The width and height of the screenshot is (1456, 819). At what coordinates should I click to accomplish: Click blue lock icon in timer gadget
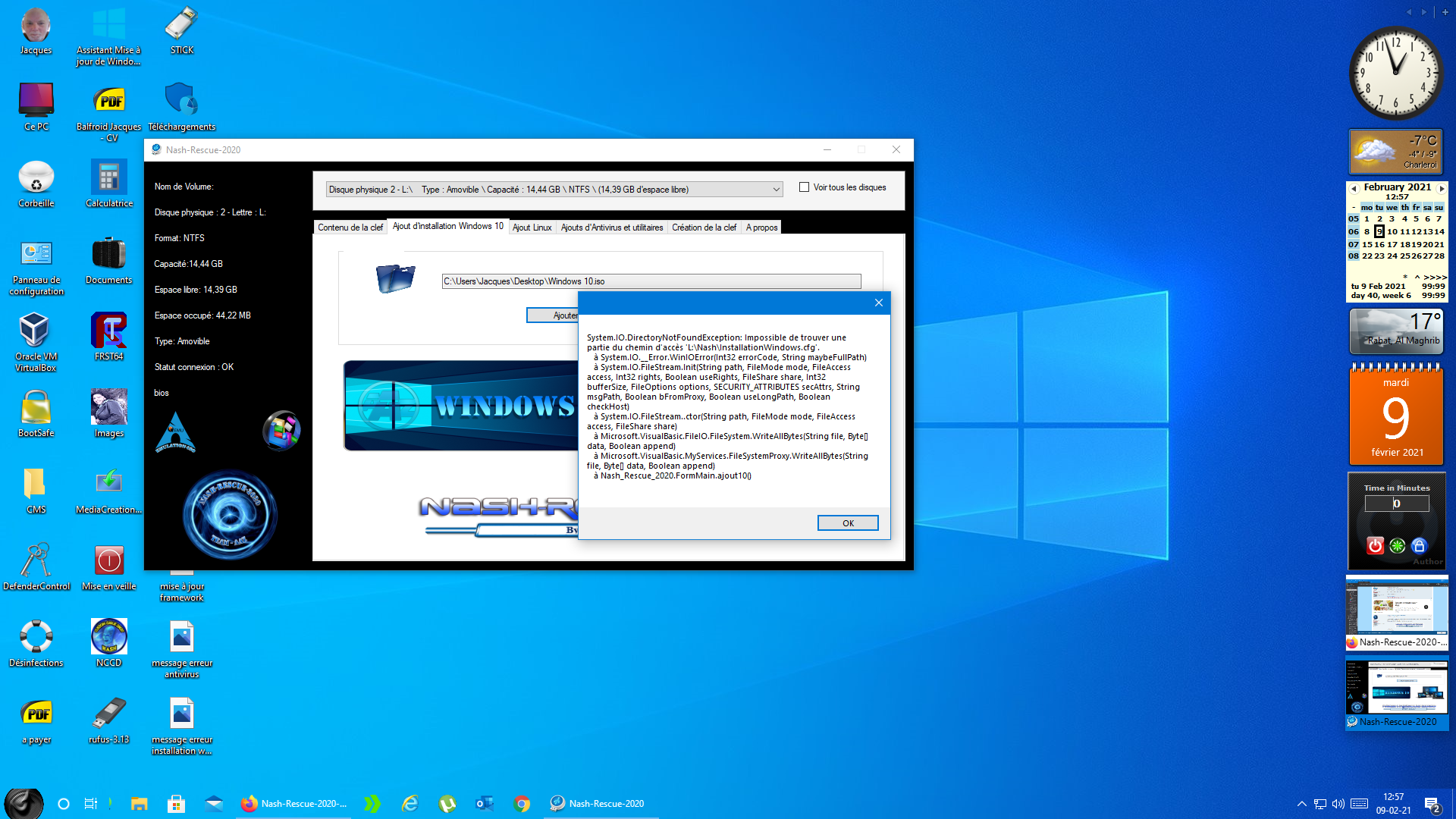pyautogui.click(x=1419, y=545)
